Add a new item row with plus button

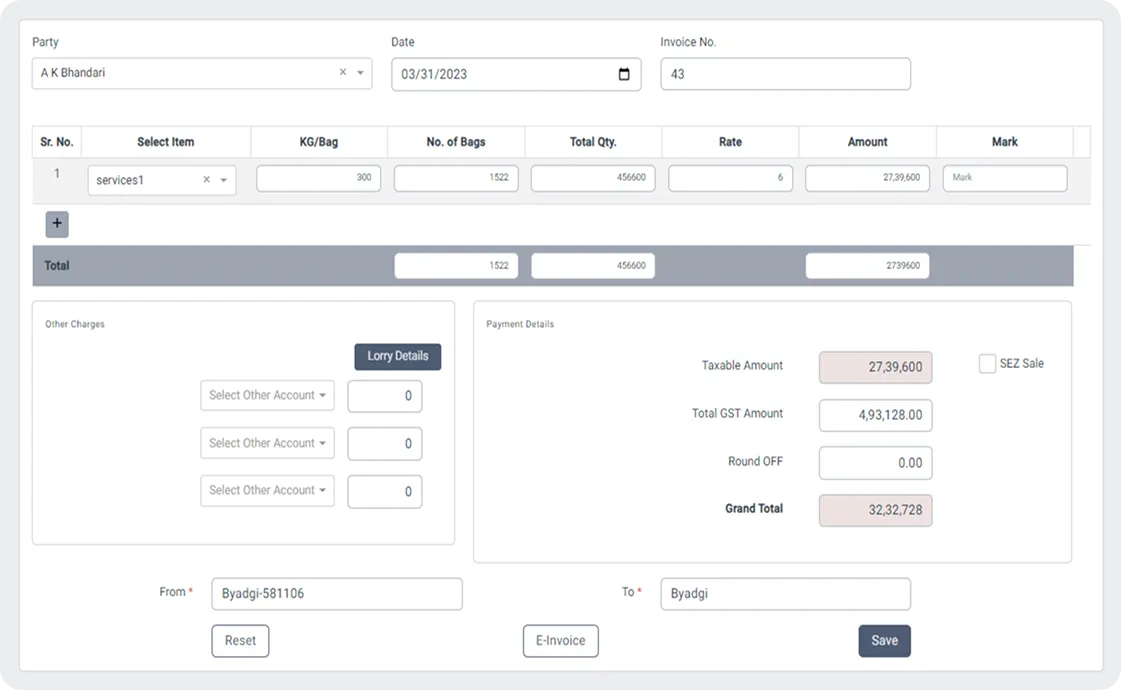(57, 224)
